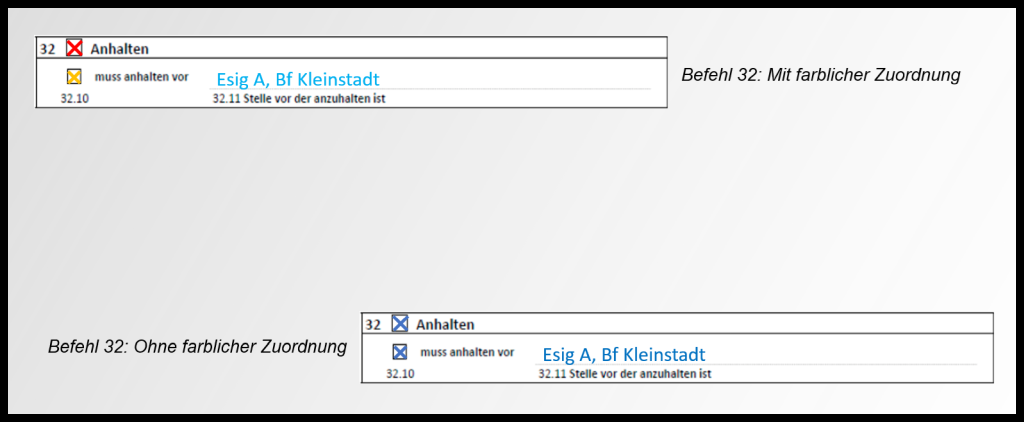Viewport: 1024px width, 422px height.
Task: Click caption 'Befehl 32: Mit farblicher Zuordnung'
Action: [x=820, y=75]
